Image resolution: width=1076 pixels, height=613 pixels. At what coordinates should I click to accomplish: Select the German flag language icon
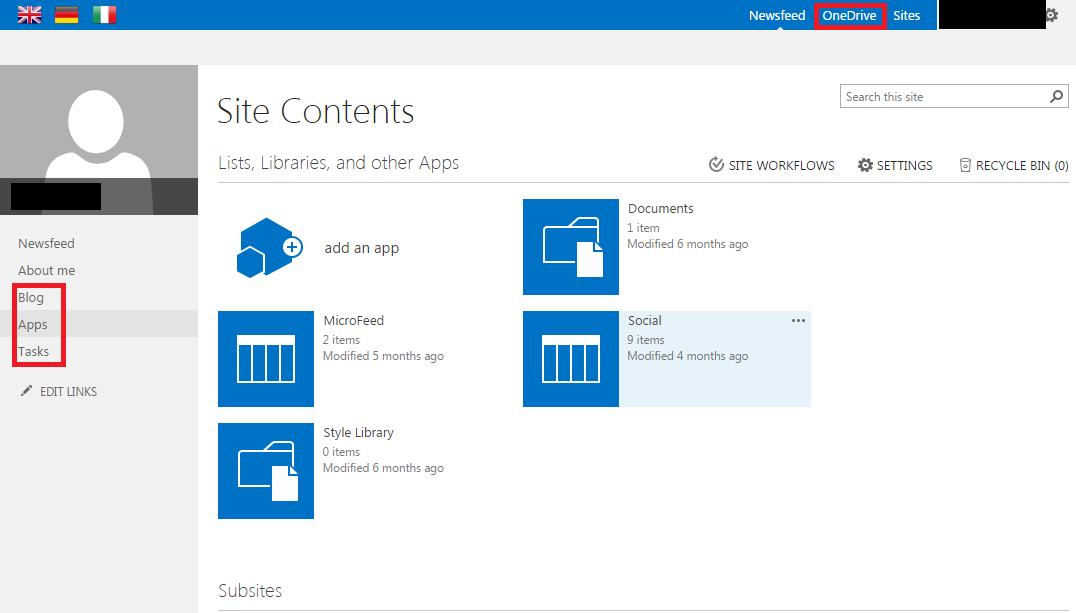(67, 14)
